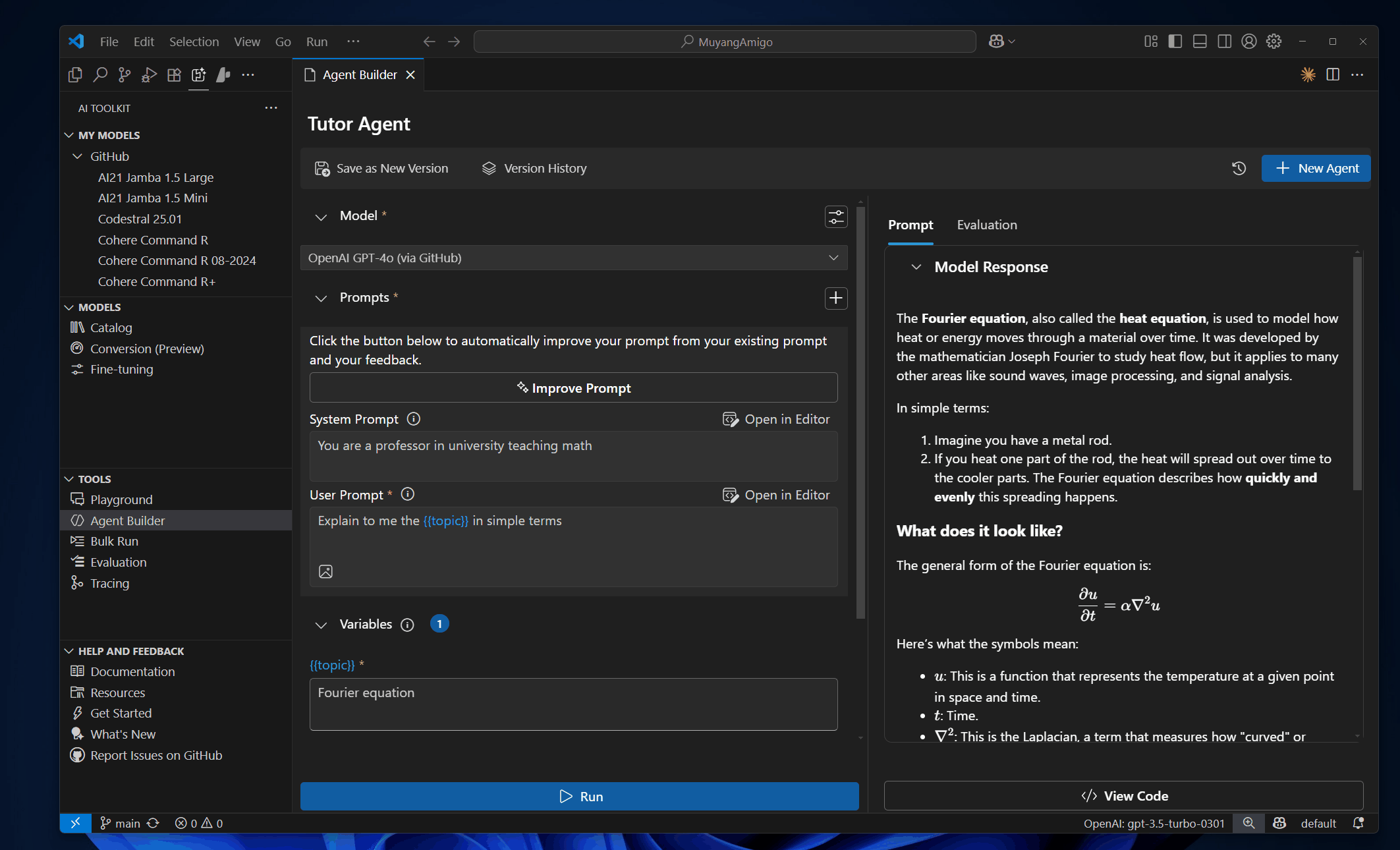Open notifications bell in status bar
Image resolution: width=1400 pixels, height=850 pixels.
click(x=1358, y=823)
